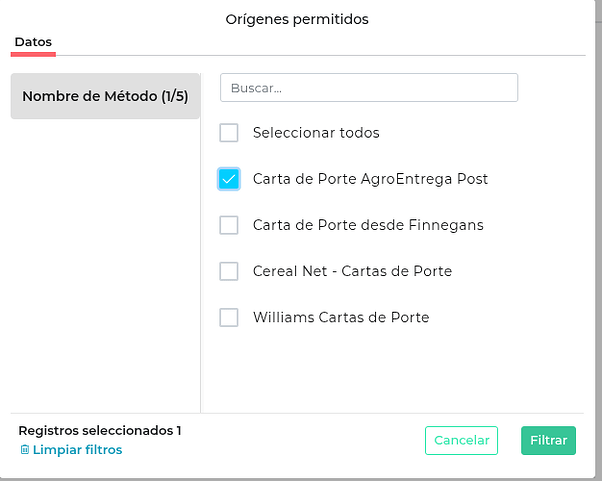This screenshot has width=602, height=481.
Task: Click the Seleccionar todos label text
Action: 316,133
